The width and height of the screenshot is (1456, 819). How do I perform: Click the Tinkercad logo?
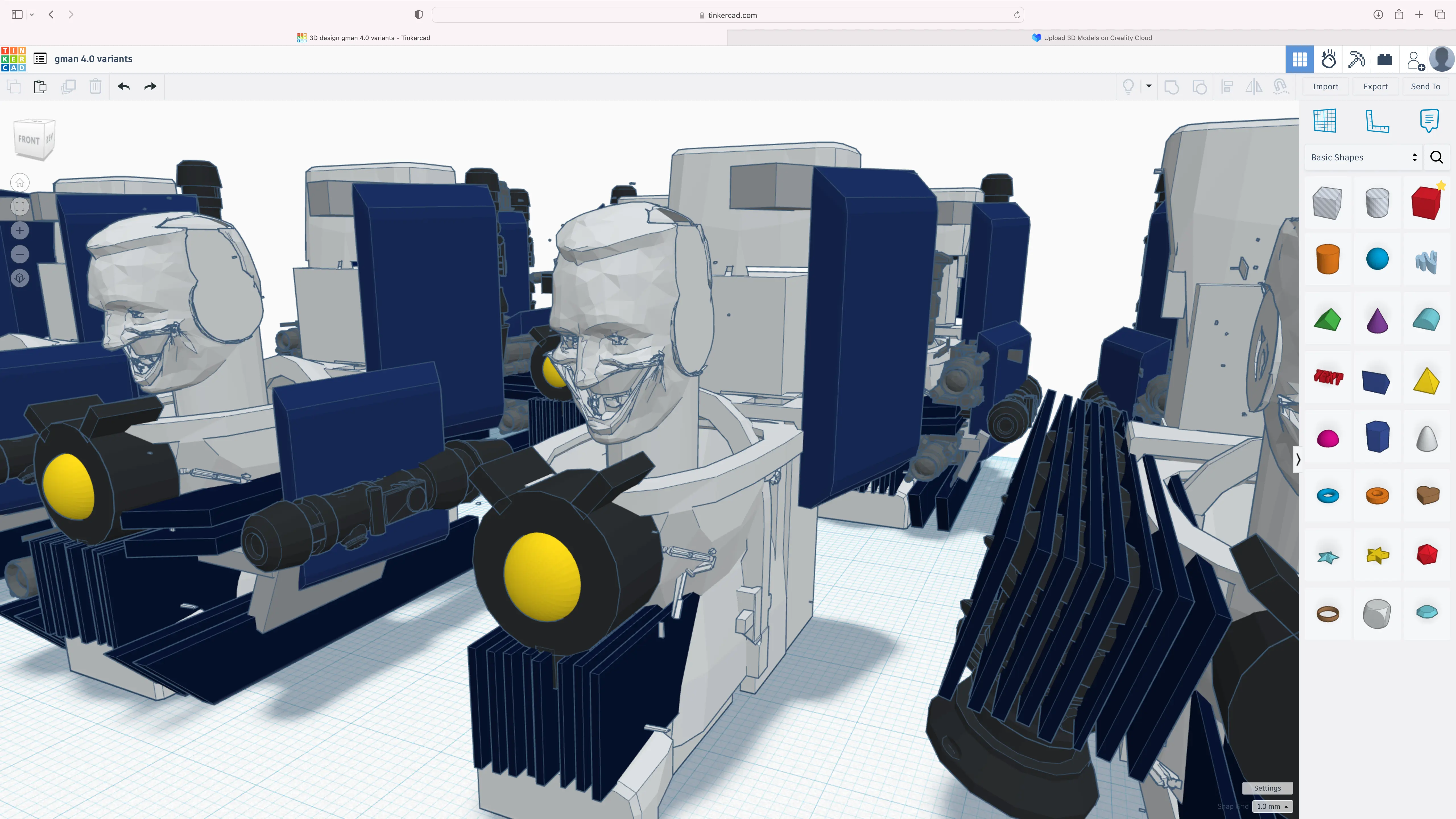14,59
